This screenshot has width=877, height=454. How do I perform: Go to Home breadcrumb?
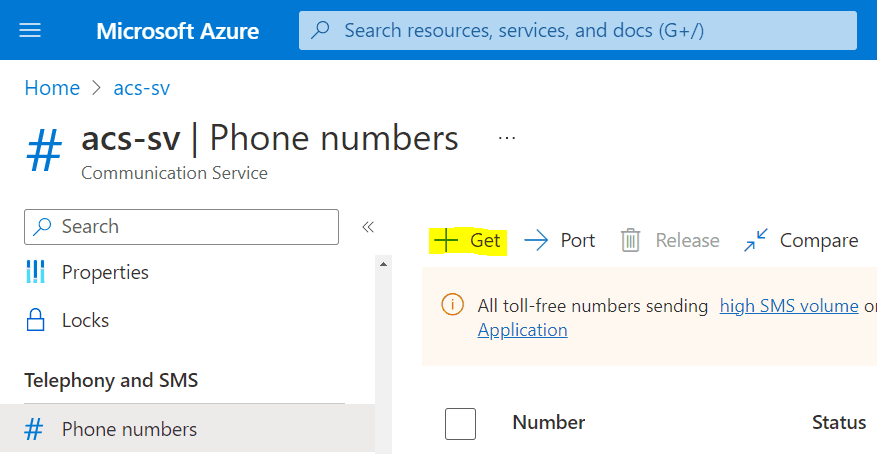(x=52, y=88)
